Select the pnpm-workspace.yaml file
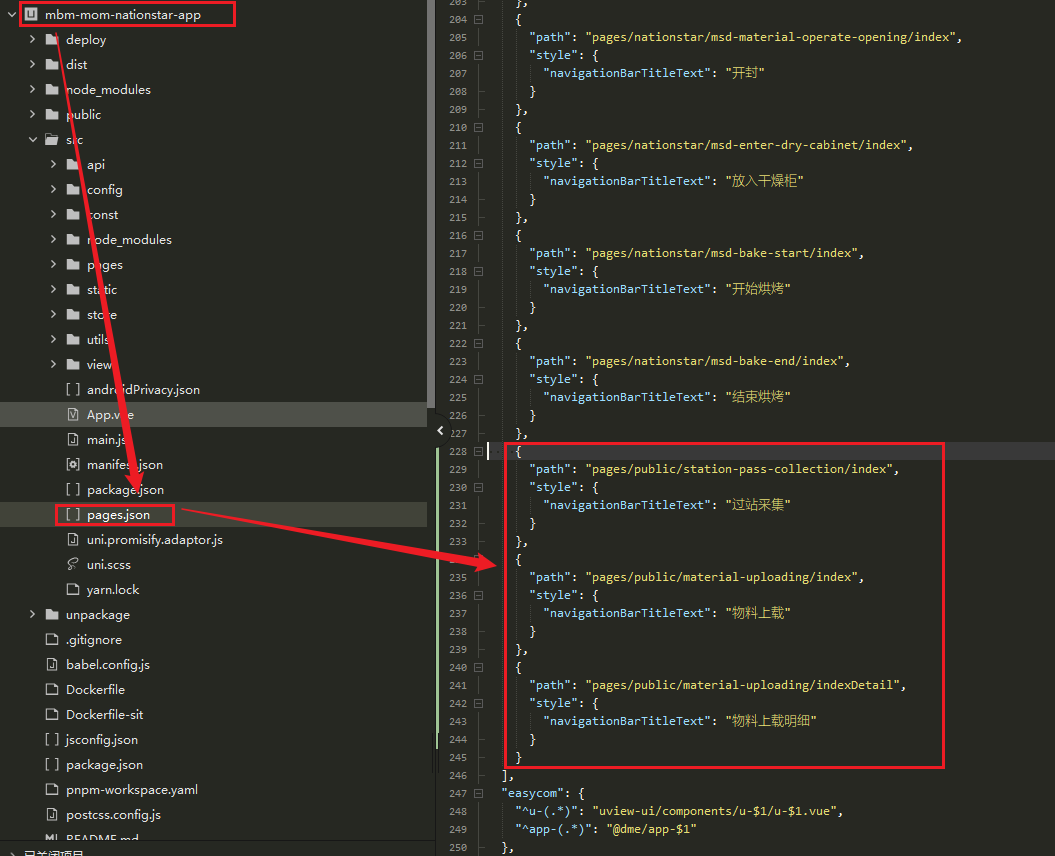The height and width of the screenshot is (856, 1055). [132, 790]
